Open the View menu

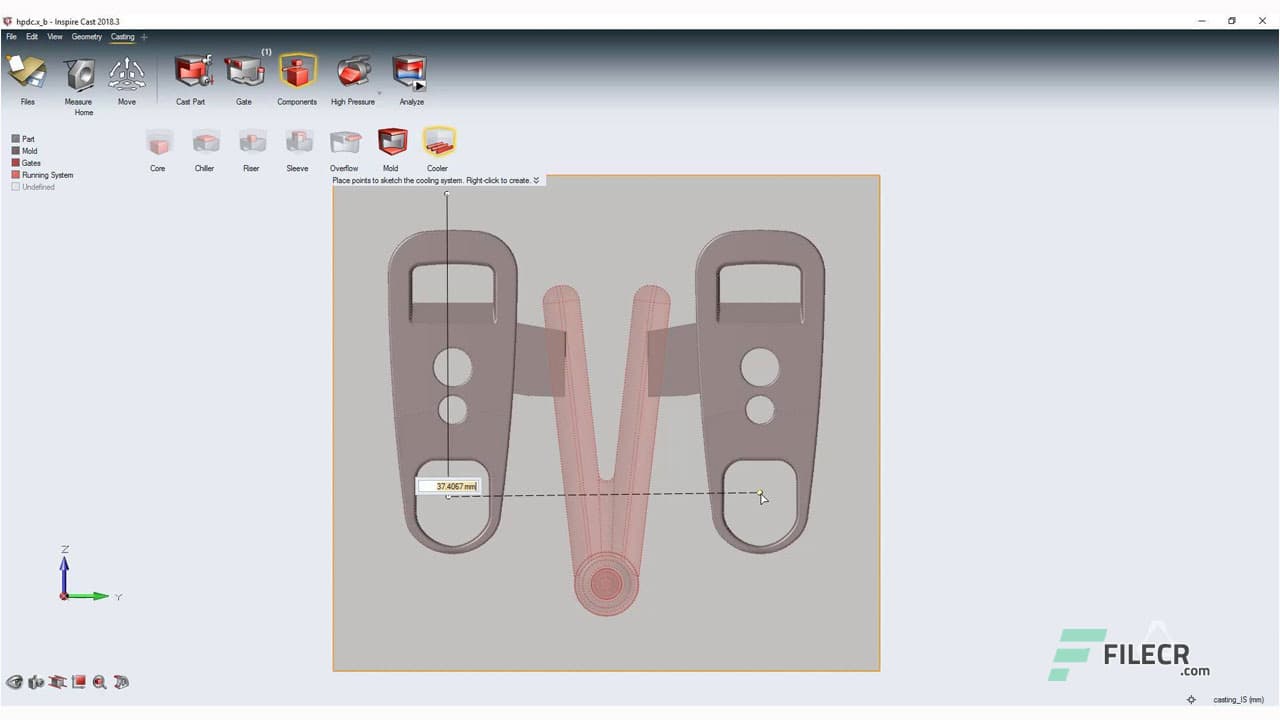(55, 37)
